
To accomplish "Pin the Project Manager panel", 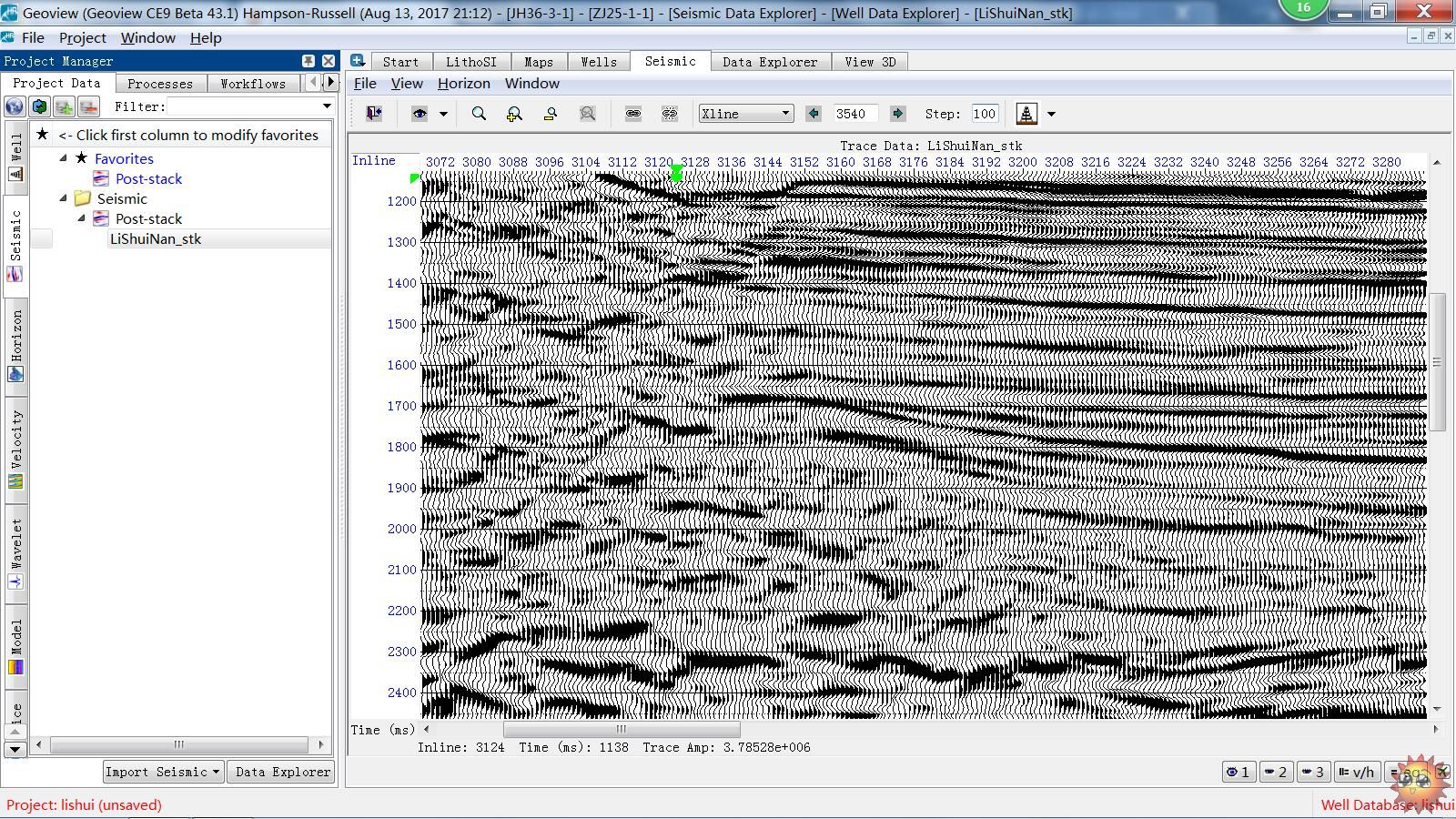I will (x=308, y=61).
